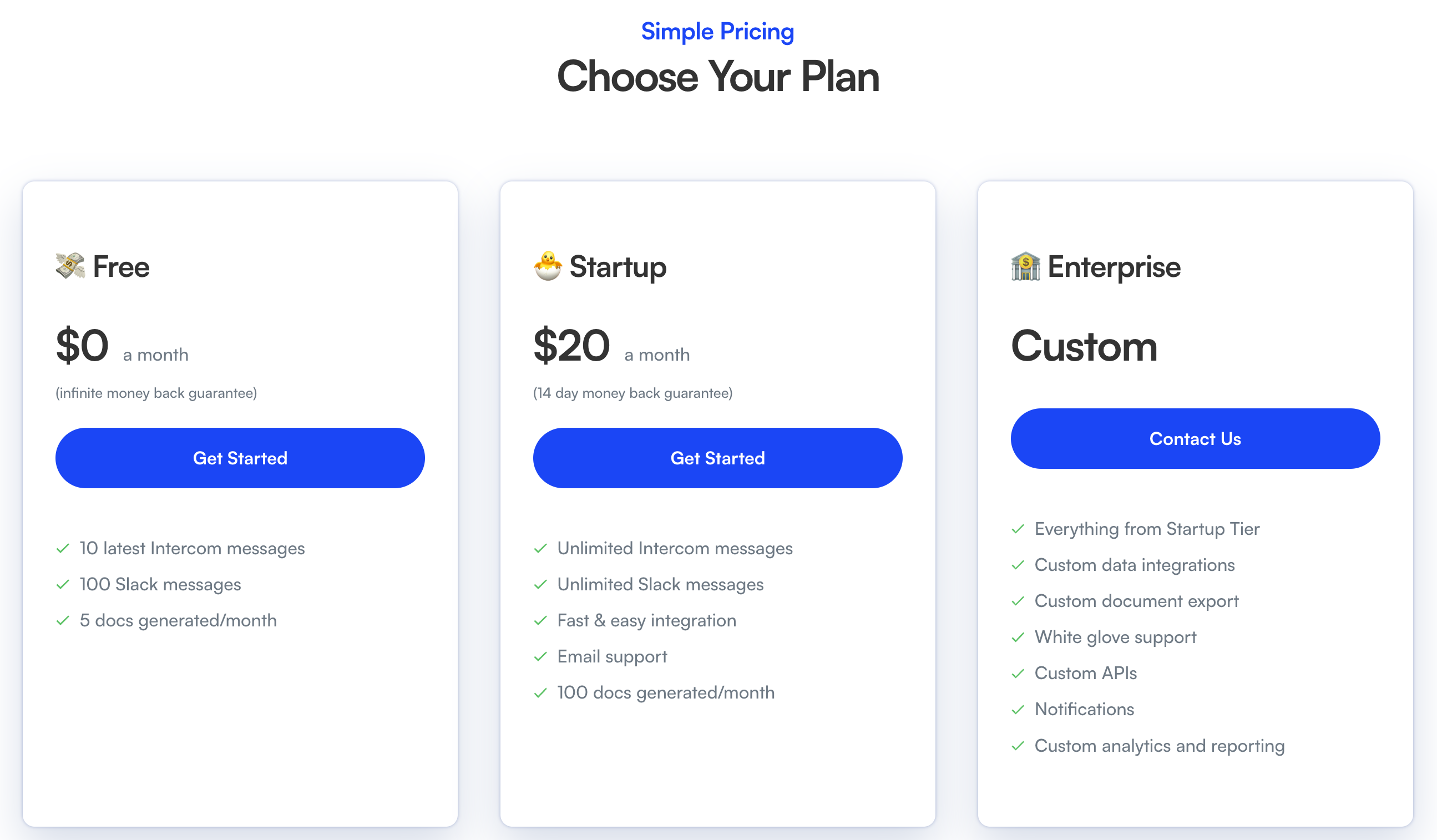Select the Choose Your Plan title
This screenshot has width=1437, height=840.
coord(718,77)
